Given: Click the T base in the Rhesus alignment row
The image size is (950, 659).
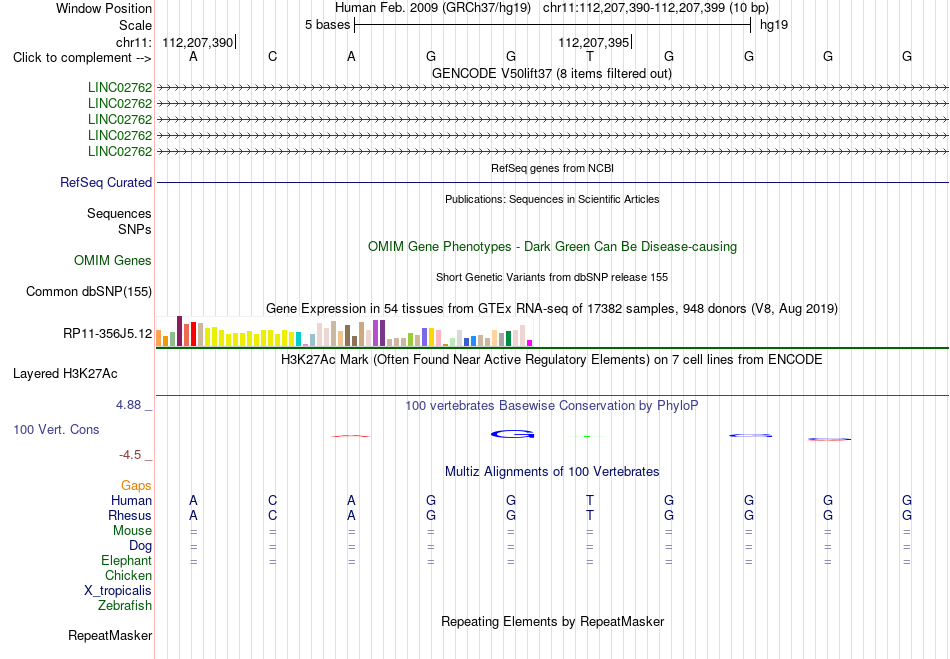Looking at the screenshot, I should click(590, 515).
